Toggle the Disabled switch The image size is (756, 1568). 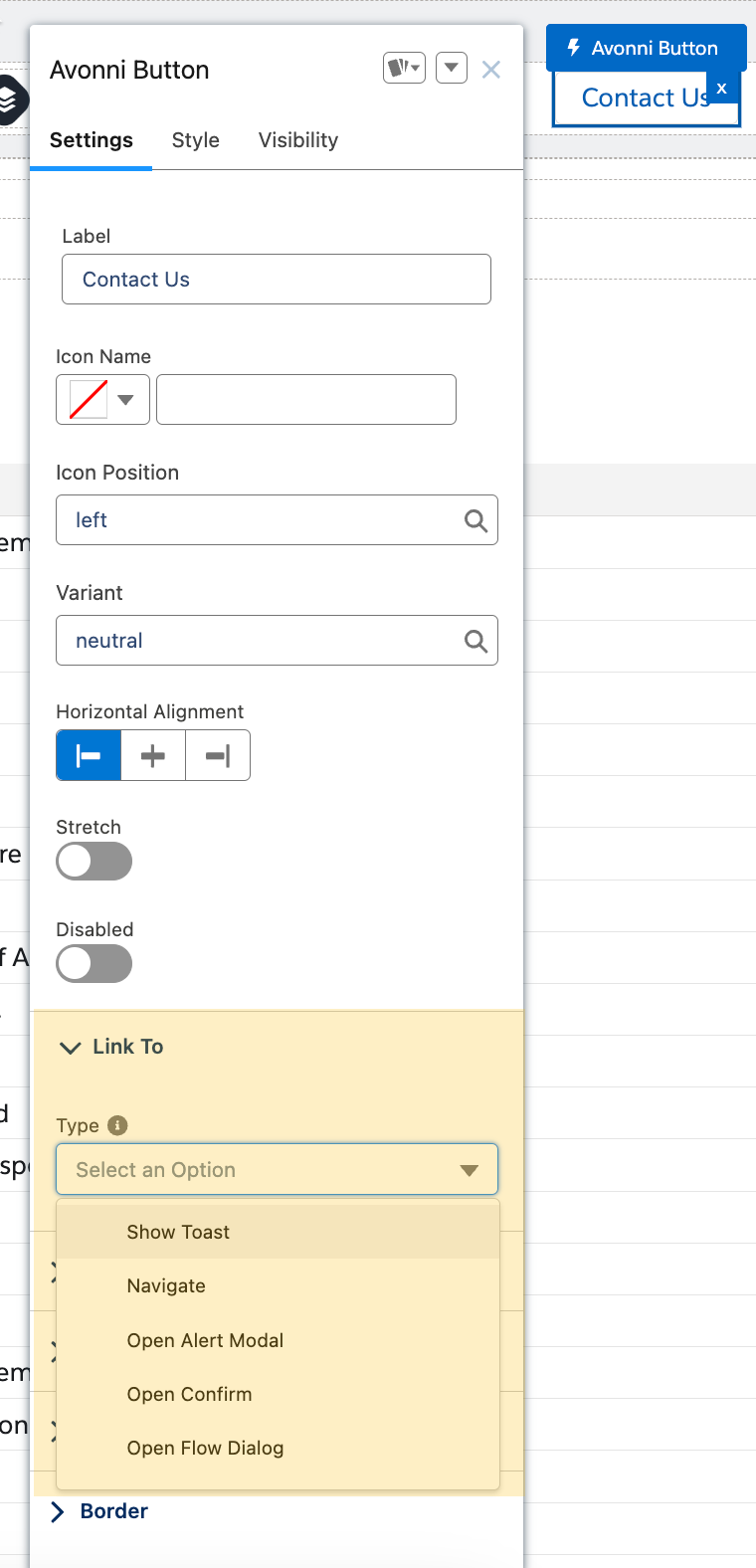(x=94, y=964)
